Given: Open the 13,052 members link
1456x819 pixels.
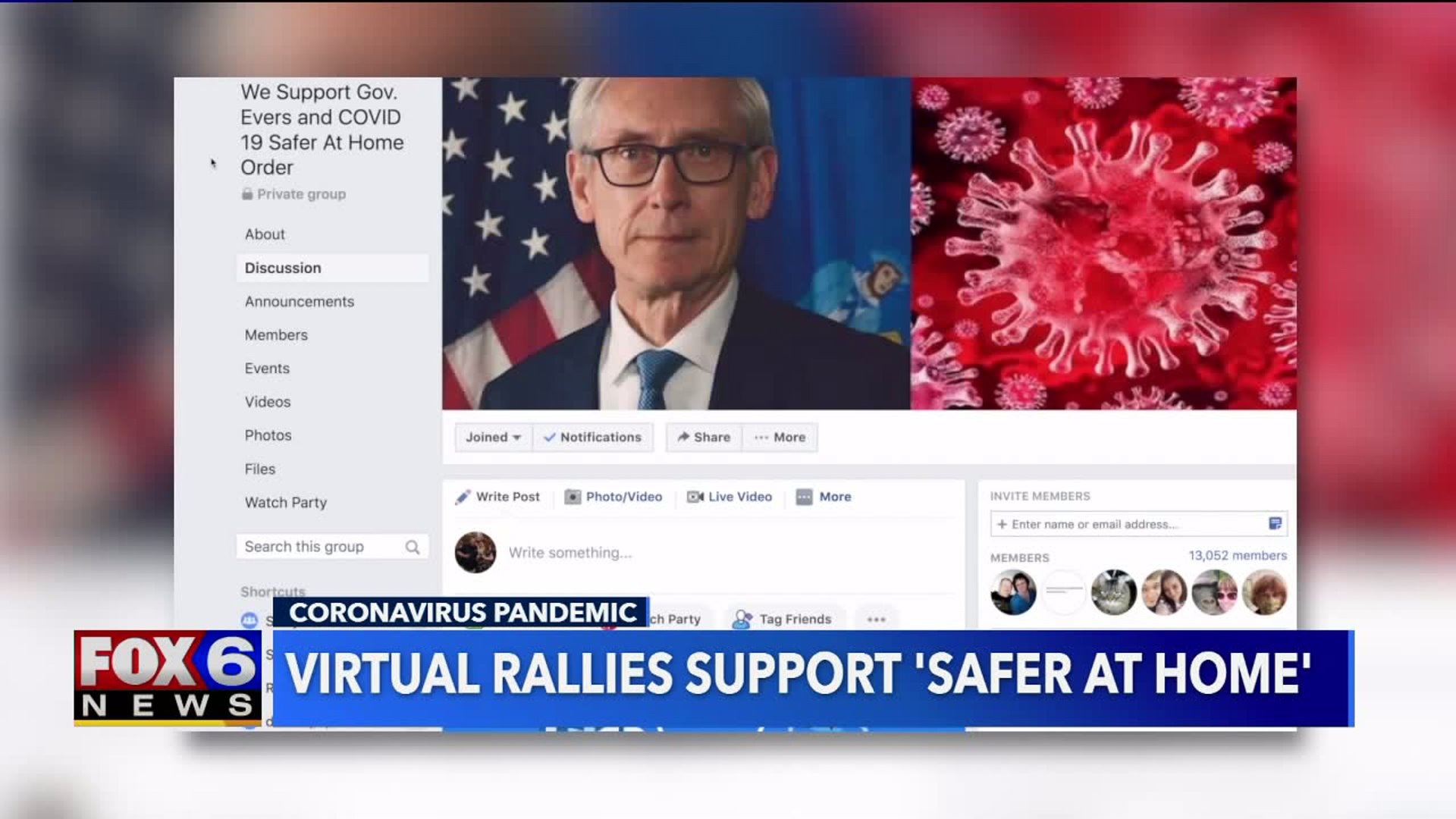Looking at the screenshot, I should [1238, 556].
